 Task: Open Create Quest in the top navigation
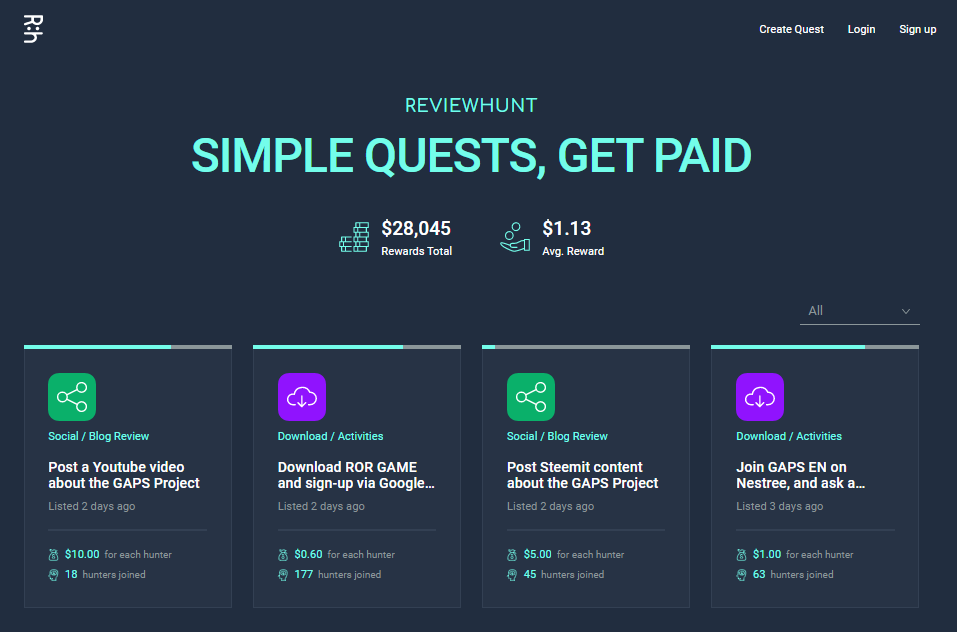pos(791,29)
